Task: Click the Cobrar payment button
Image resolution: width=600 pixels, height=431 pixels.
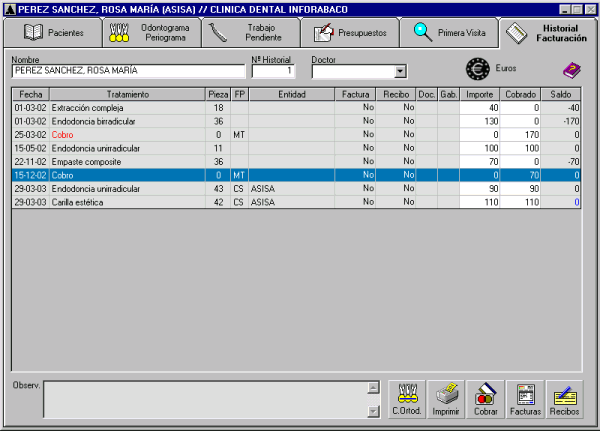Action: (x=485, y=400)
